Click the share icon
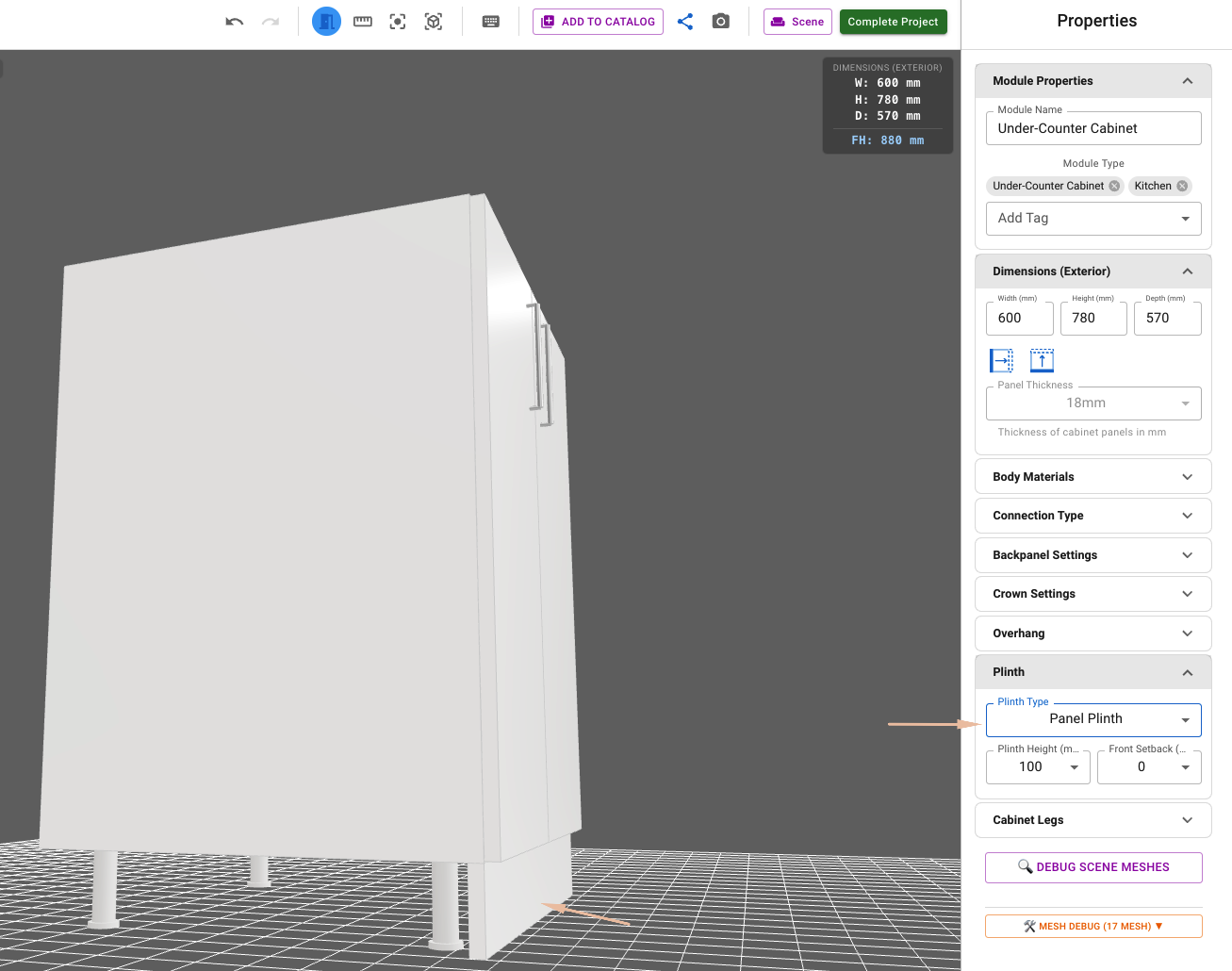This screenshot has width=1232, height=971. click(x=685, y=22)
